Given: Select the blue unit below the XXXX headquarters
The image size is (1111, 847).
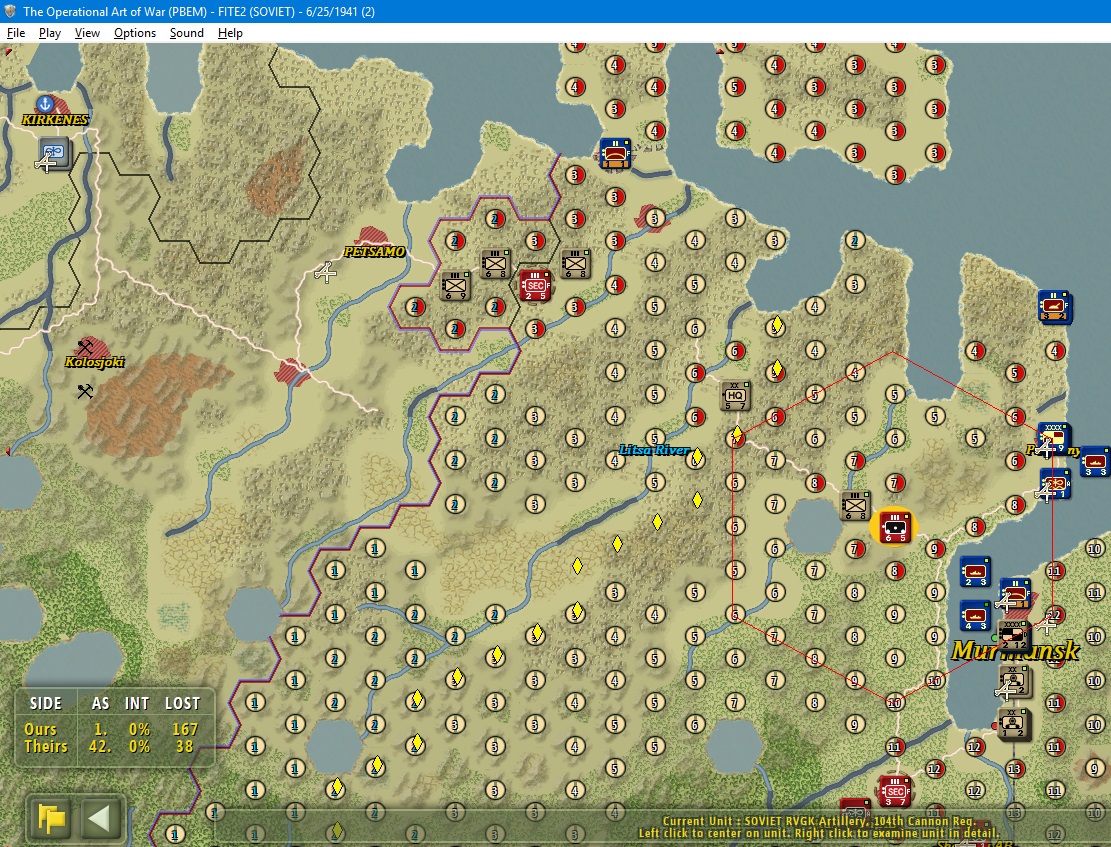Looking at the screenshot, I should pos(1054,483).
